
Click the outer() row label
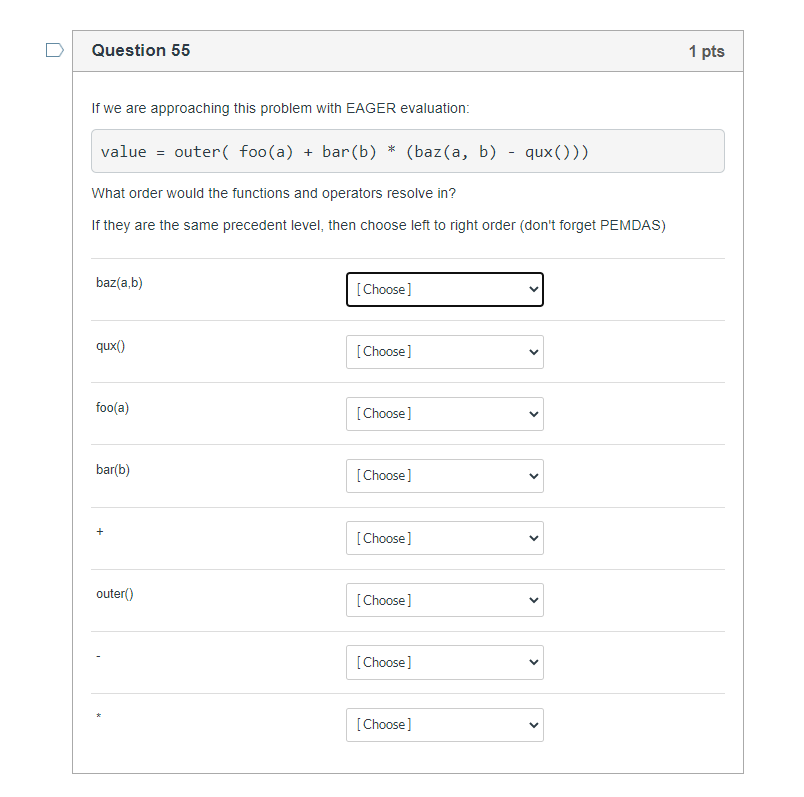coord(115,594)
